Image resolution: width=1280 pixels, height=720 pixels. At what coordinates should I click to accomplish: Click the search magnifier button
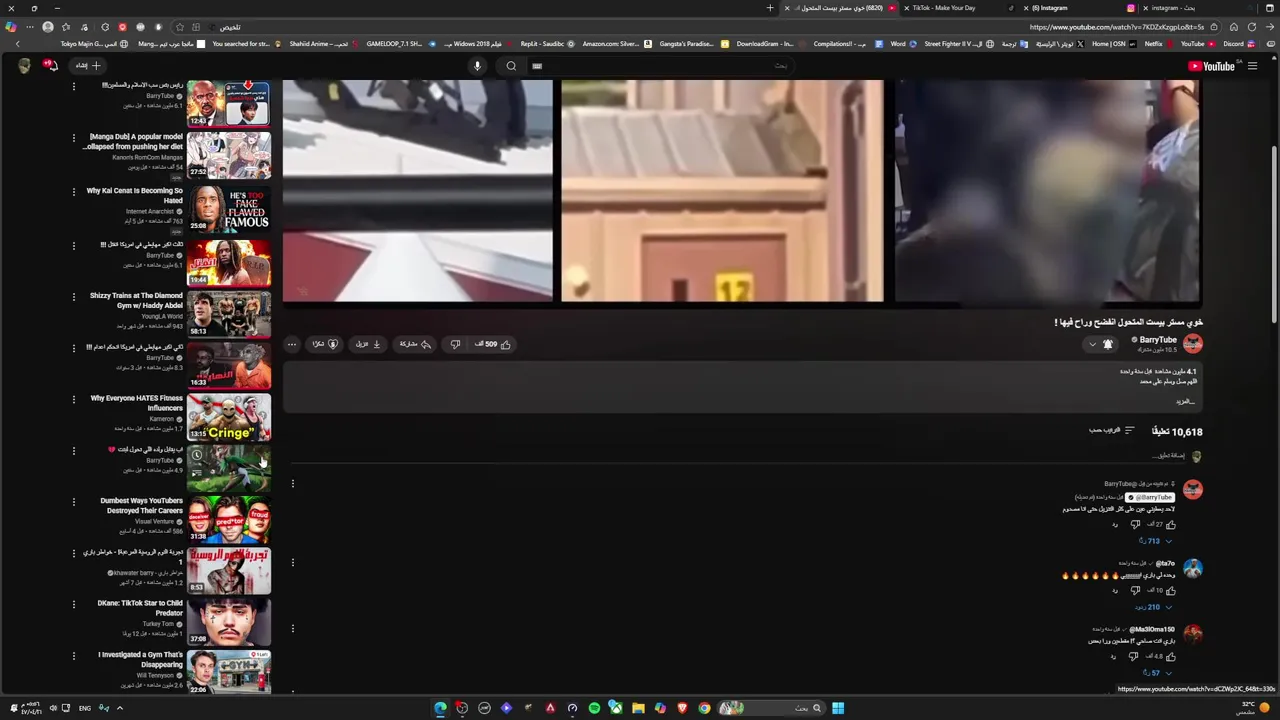coord(511,66)
